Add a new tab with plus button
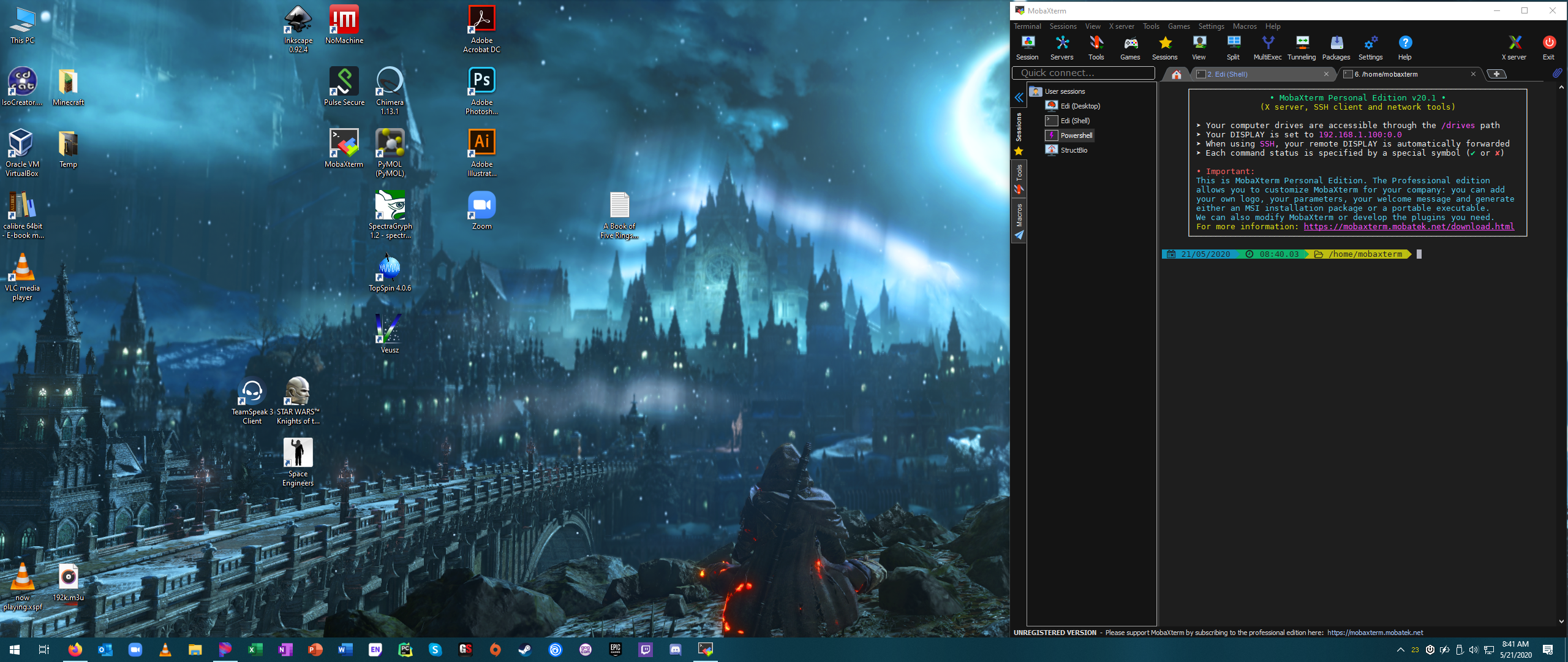The width and height of the screenshot is (1568, 662). (1496, 74)
